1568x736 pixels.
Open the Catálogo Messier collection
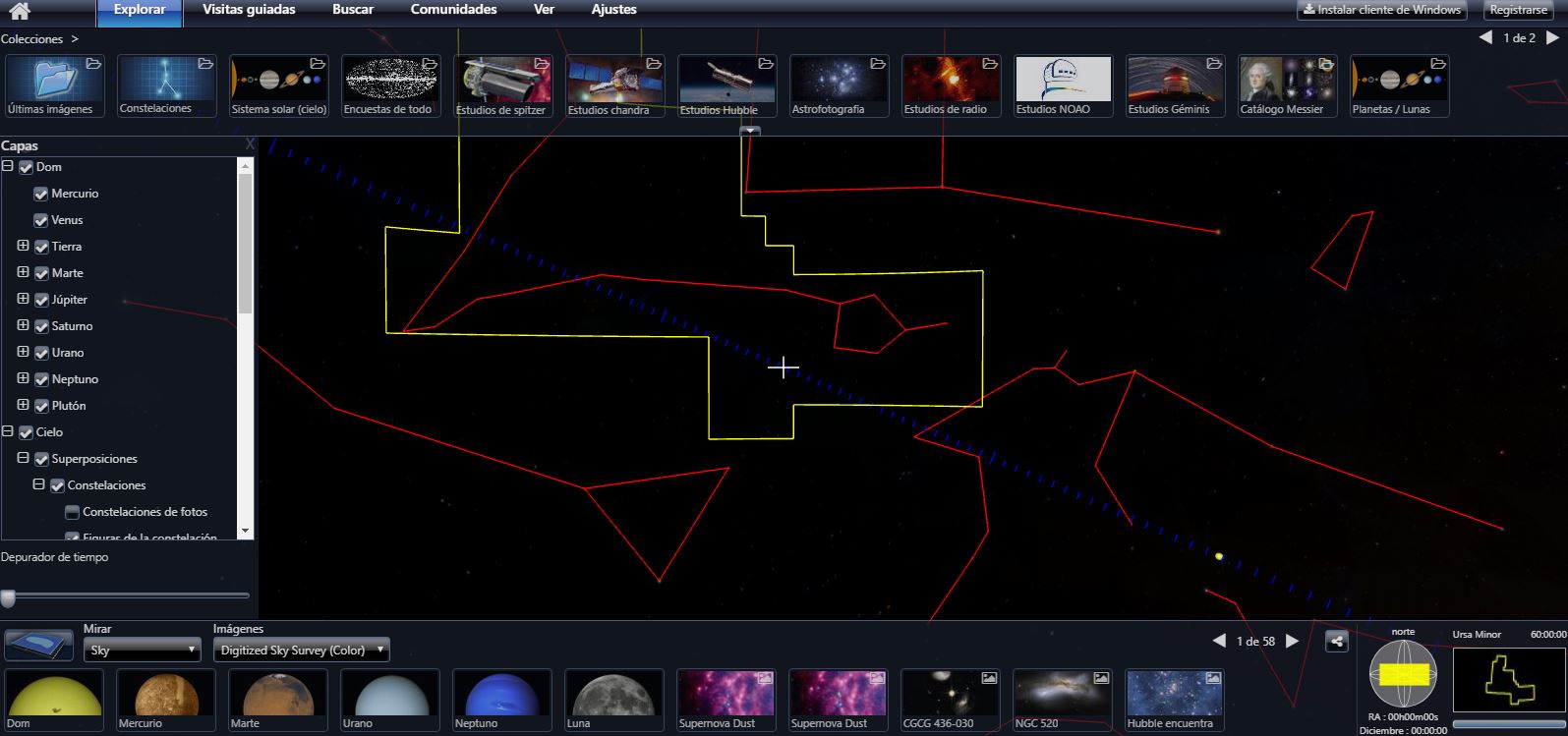pyautogui.click(x=1287, y=85)
